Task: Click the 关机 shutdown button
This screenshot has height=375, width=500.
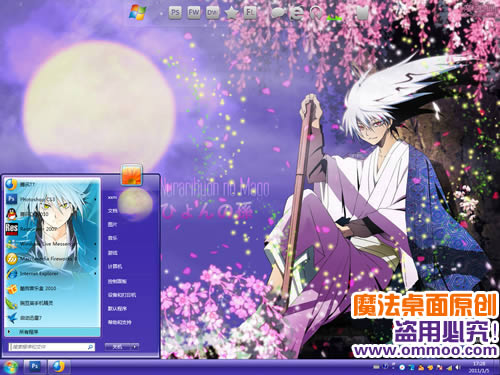Action: click(x=118, y=347)
